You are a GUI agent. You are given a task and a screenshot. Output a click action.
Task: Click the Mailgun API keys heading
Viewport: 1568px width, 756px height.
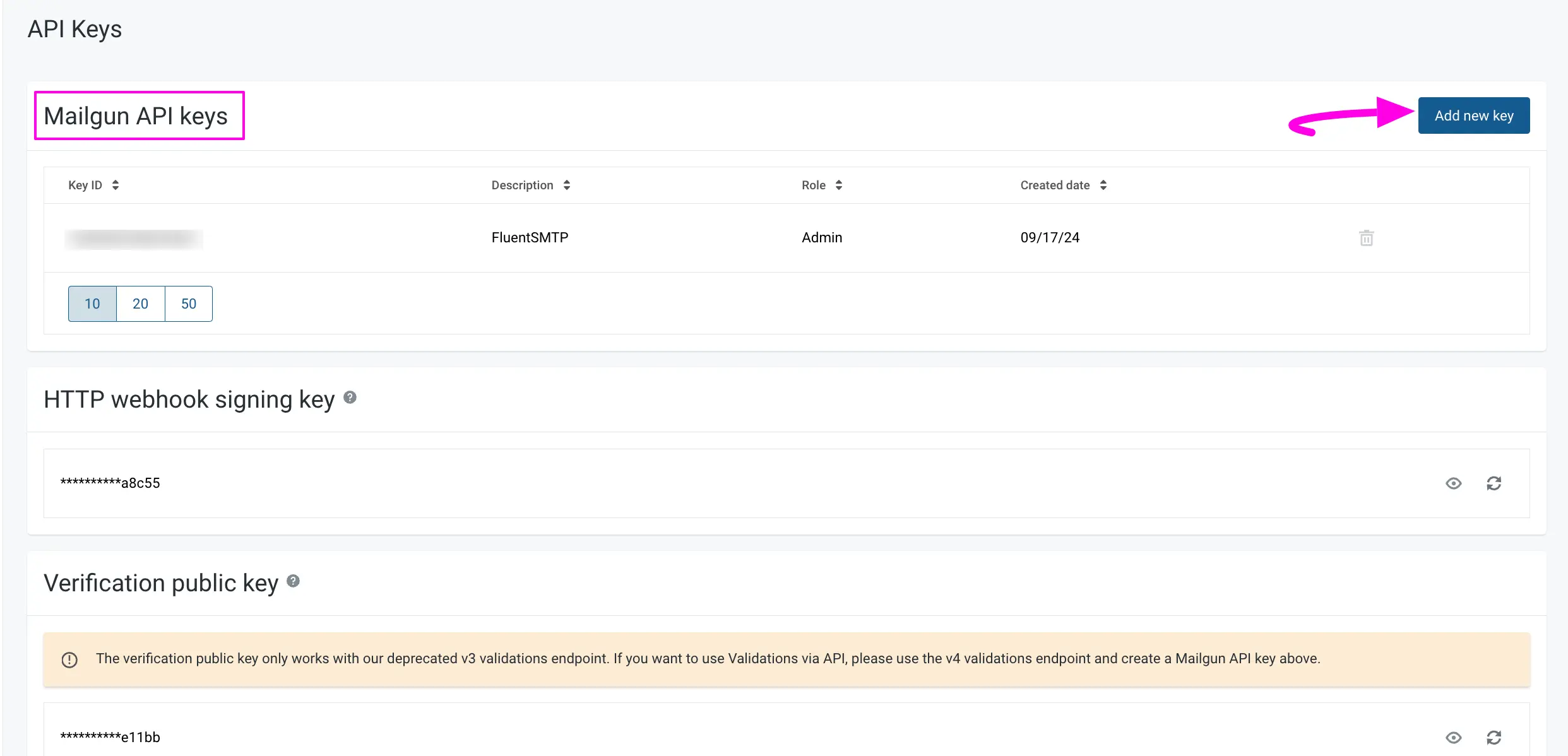click(x=136, y=116)
